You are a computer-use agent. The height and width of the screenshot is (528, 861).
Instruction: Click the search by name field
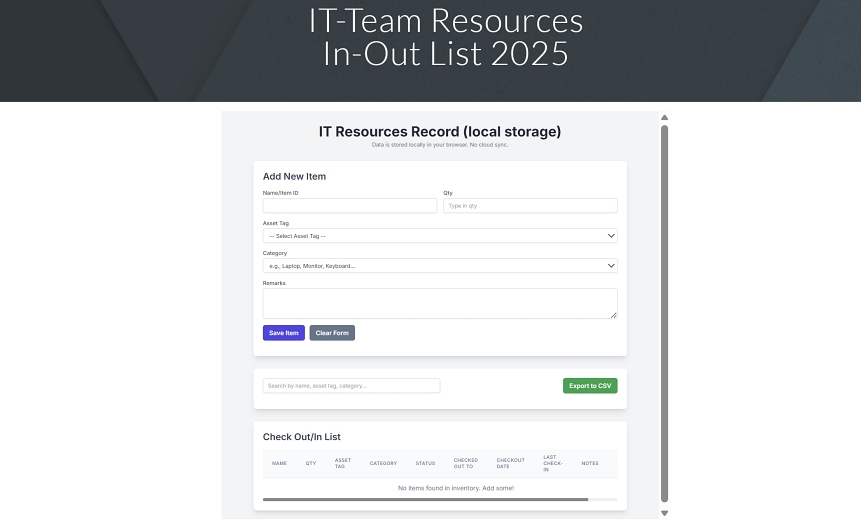(x=351, y=386)
